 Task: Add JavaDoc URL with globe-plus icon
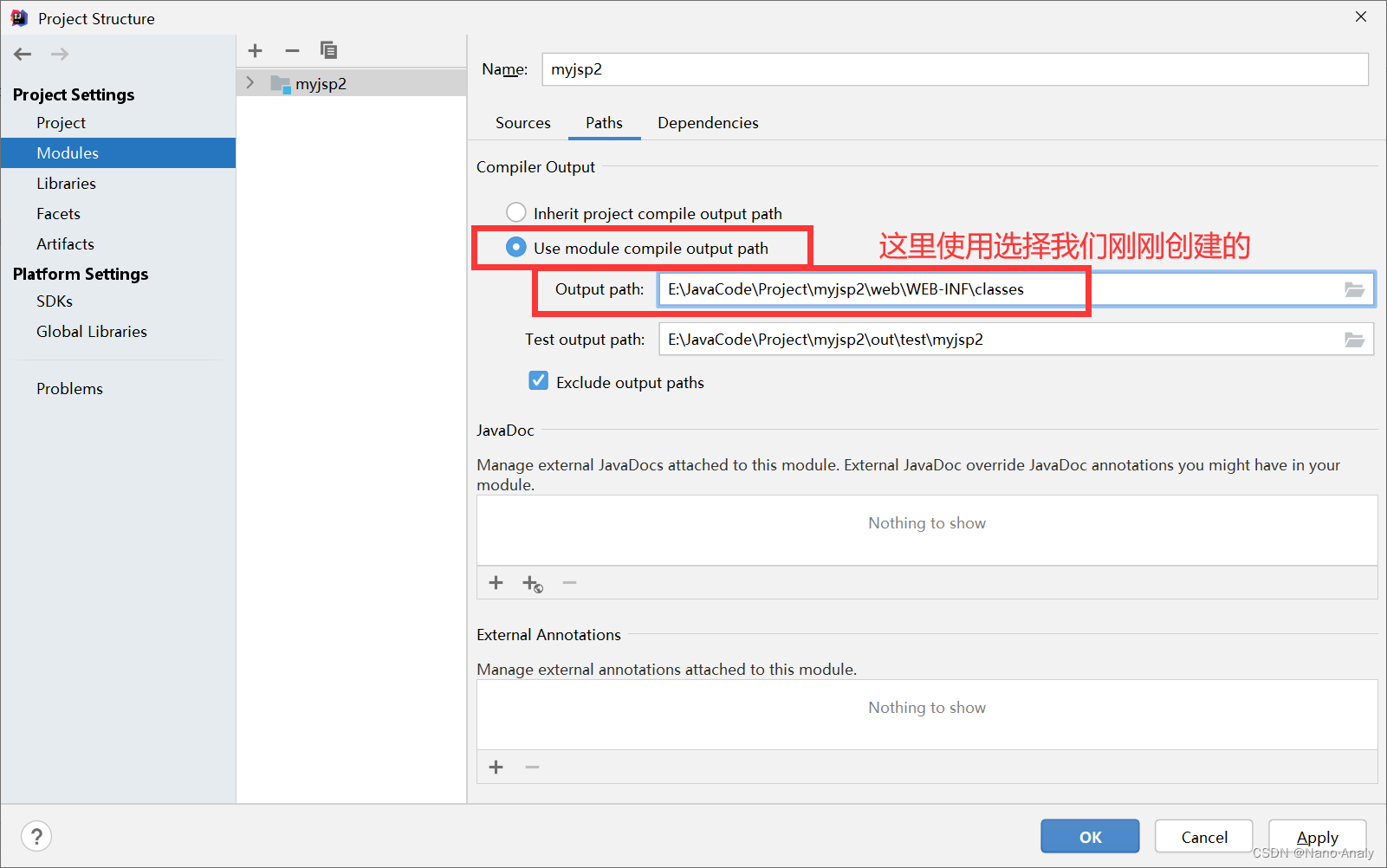[x=533, y=584]
